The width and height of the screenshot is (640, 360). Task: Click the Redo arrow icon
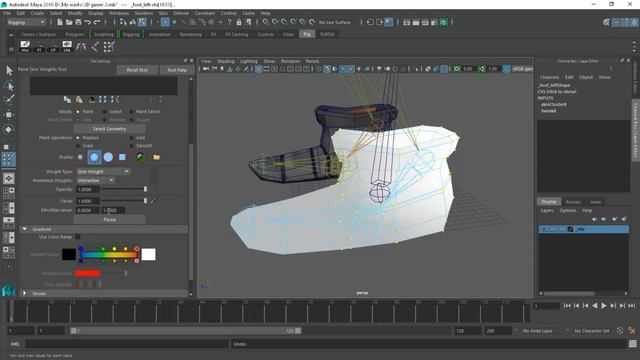[x=97, y=22]
